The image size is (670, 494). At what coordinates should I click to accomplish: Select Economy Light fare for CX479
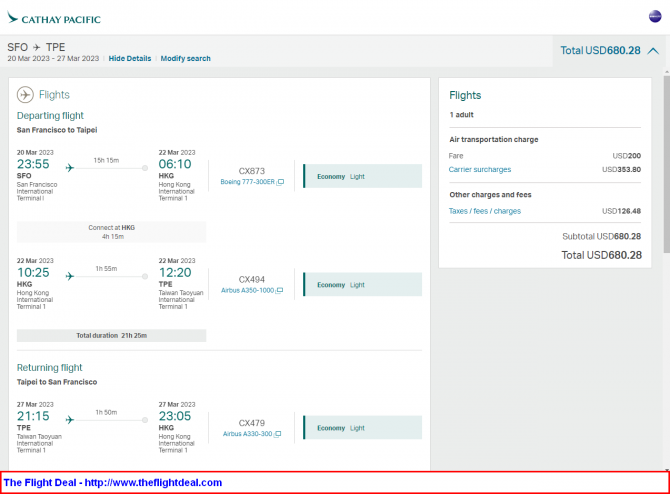[x=362, y=428]
